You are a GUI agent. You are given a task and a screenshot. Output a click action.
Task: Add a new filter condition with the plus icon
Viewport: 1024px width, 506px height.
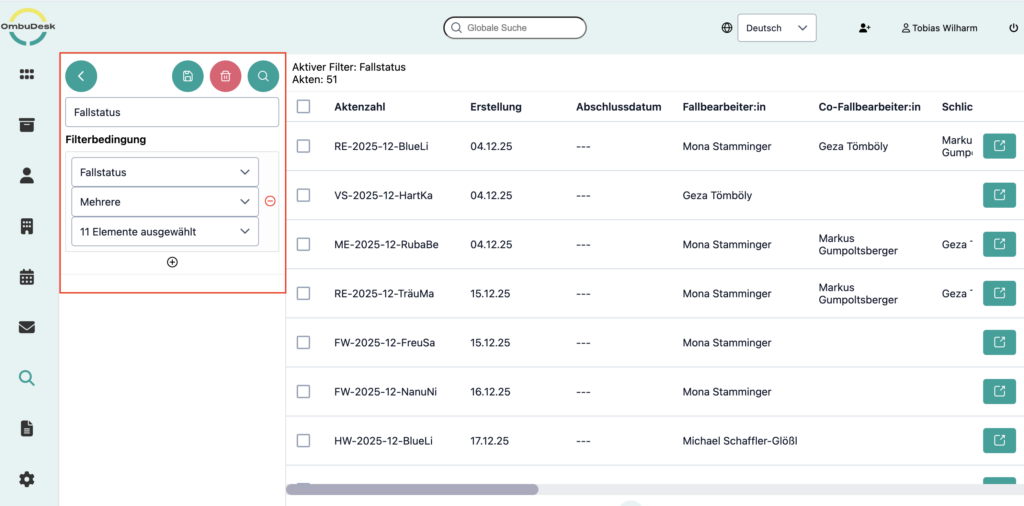[x=172, y=262]
